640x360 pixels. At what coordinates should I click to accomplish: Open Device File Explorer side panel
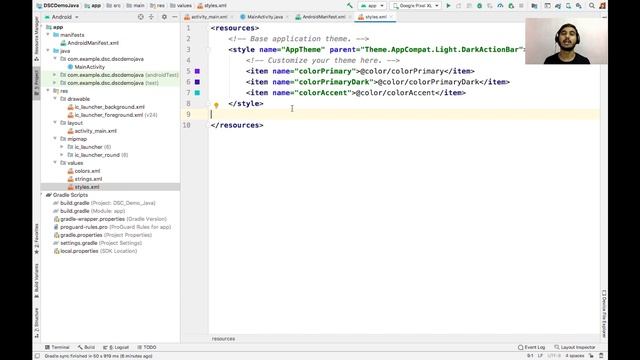click(x=604, y=313)
